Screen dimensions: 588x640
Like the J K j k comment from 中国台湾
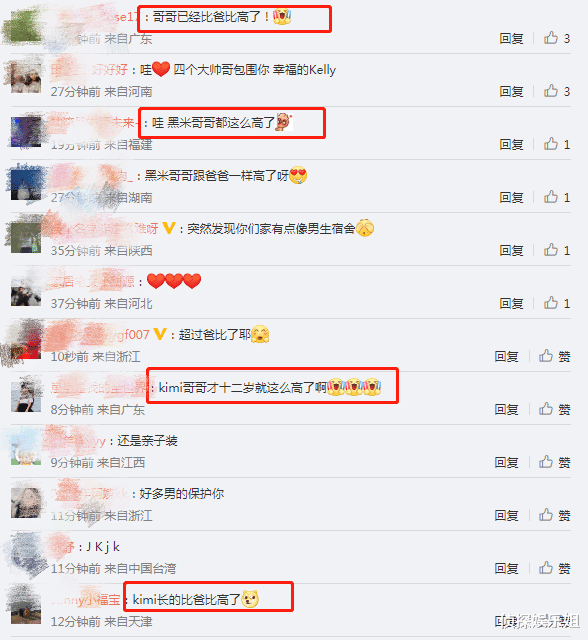click(x=555, y=568)
